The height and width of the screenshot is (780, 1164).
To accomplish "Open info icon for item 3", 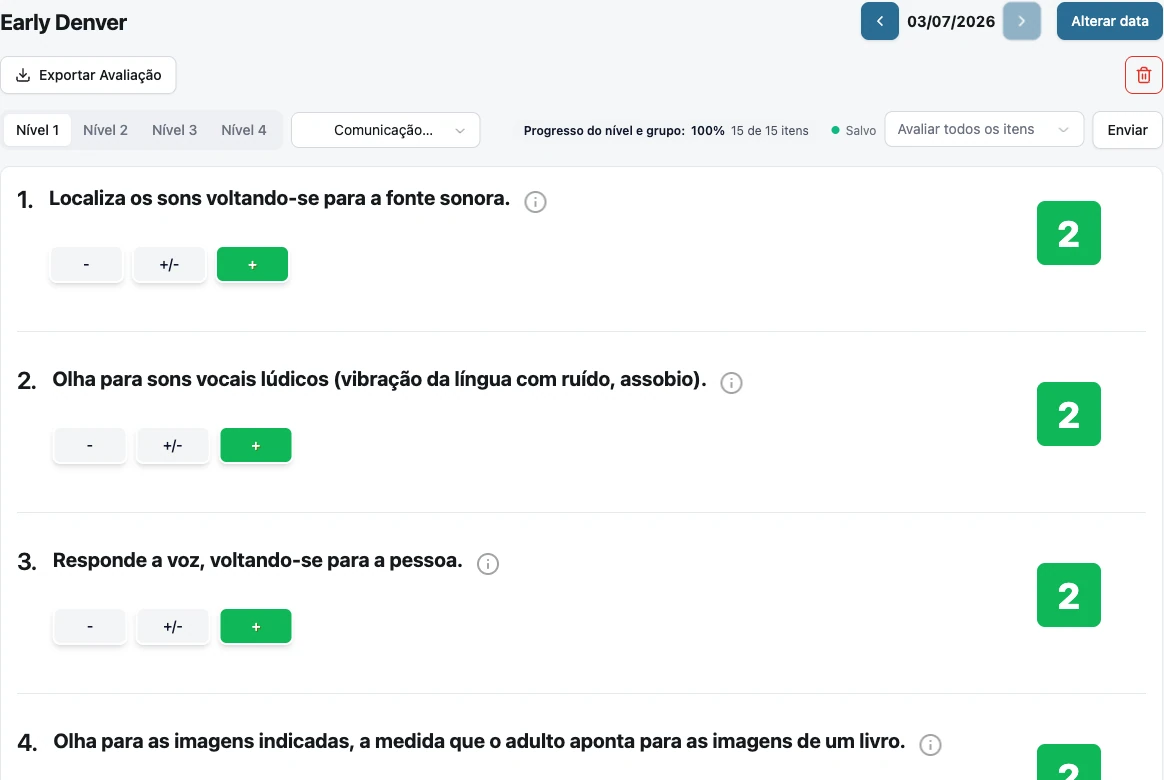I will [488, 564].
